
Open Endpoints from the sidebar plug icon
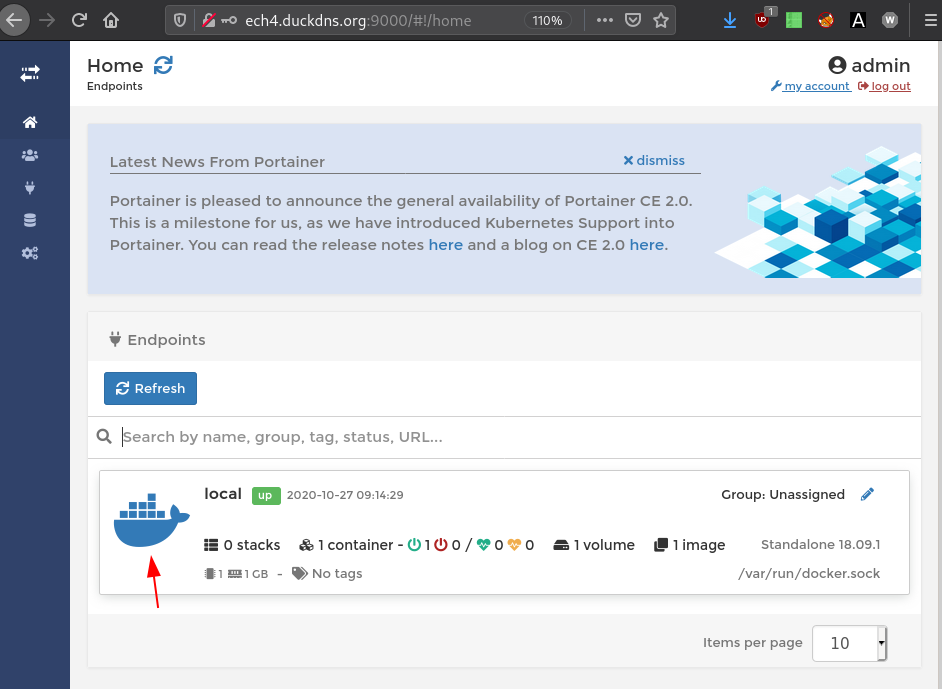30,188
